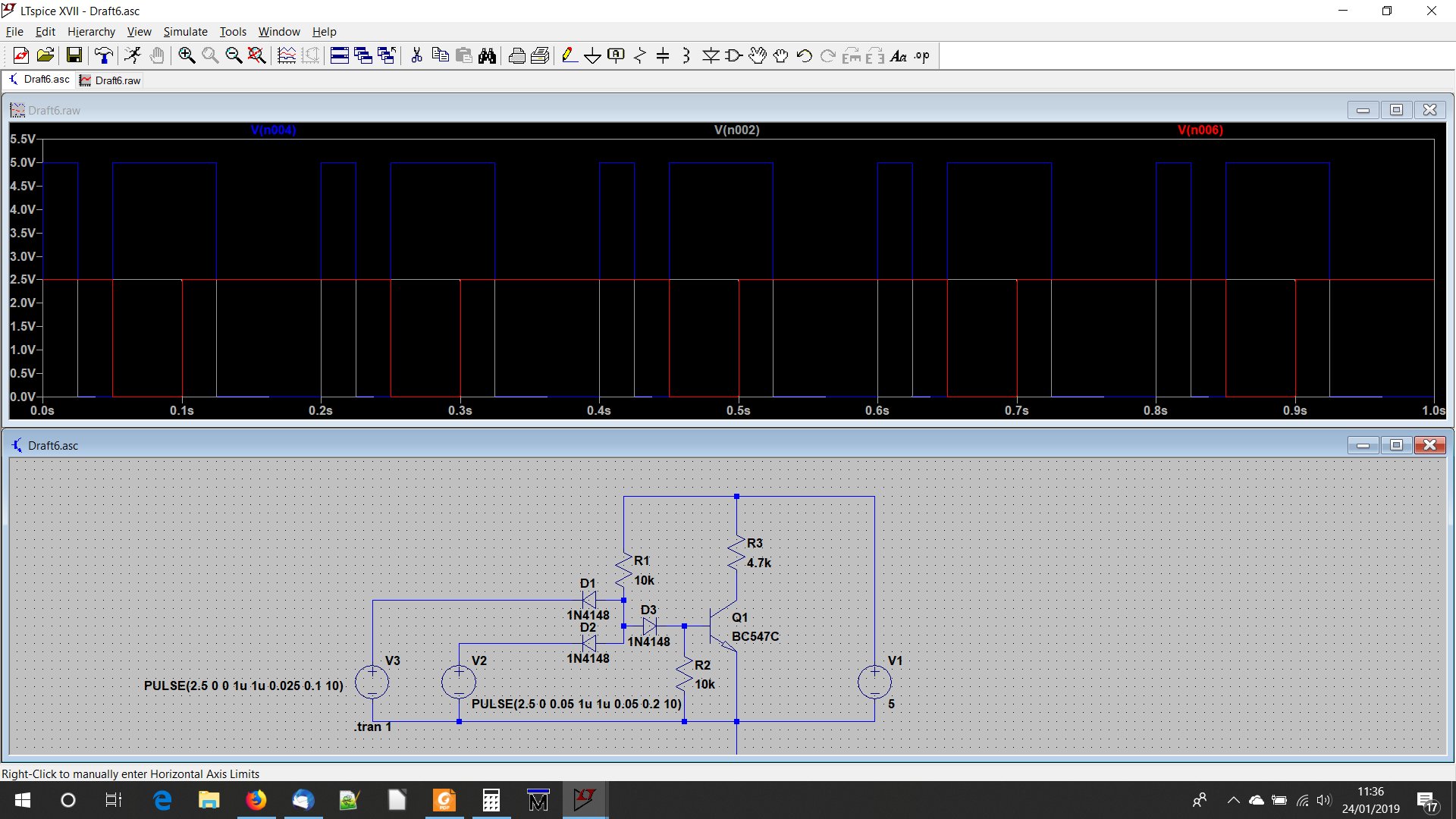
Task: Click the Run simulation icon
Action: (x=133, y=55)
